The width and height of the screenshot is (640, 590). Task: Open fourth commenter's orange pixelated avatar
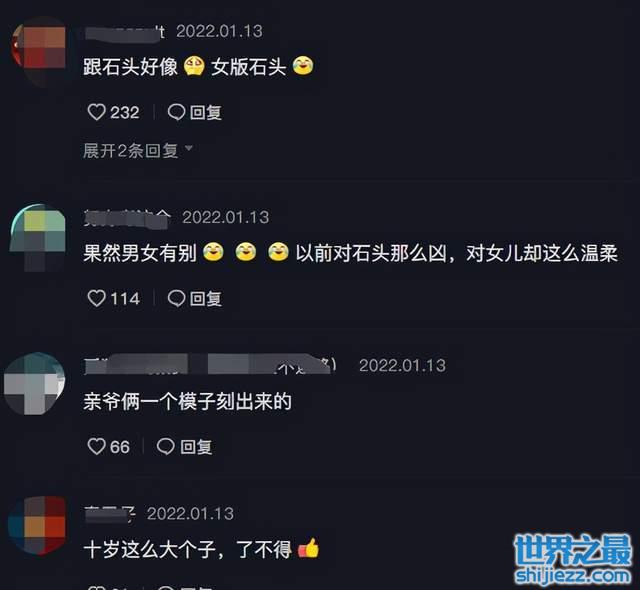[37, 526]
